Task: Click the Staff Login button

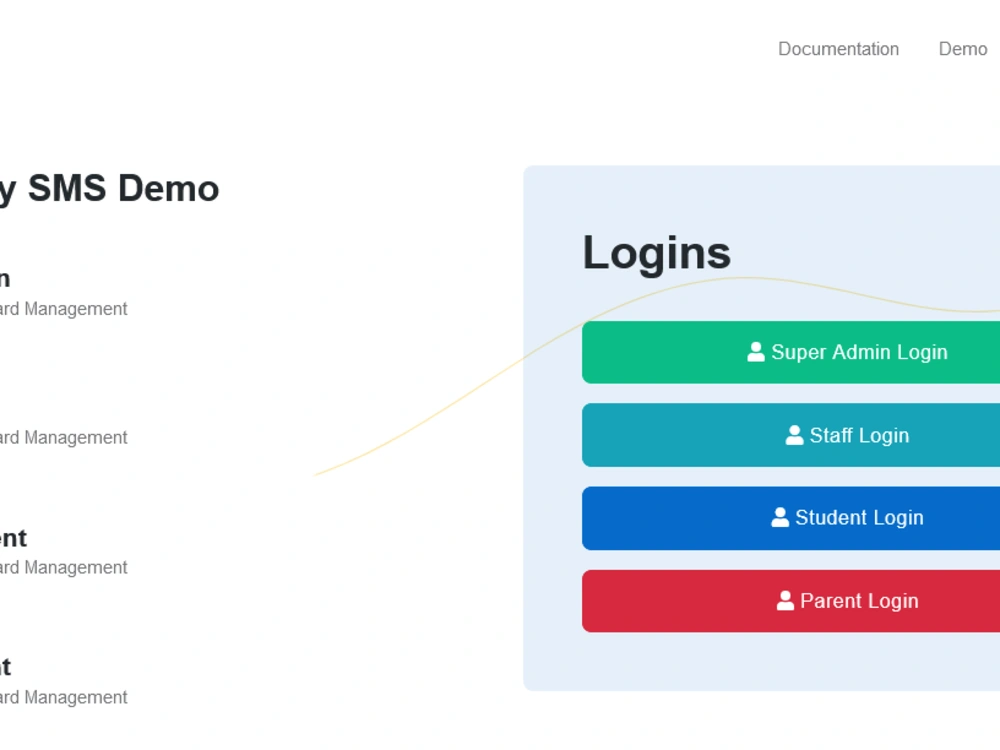Action: point(791,435)
